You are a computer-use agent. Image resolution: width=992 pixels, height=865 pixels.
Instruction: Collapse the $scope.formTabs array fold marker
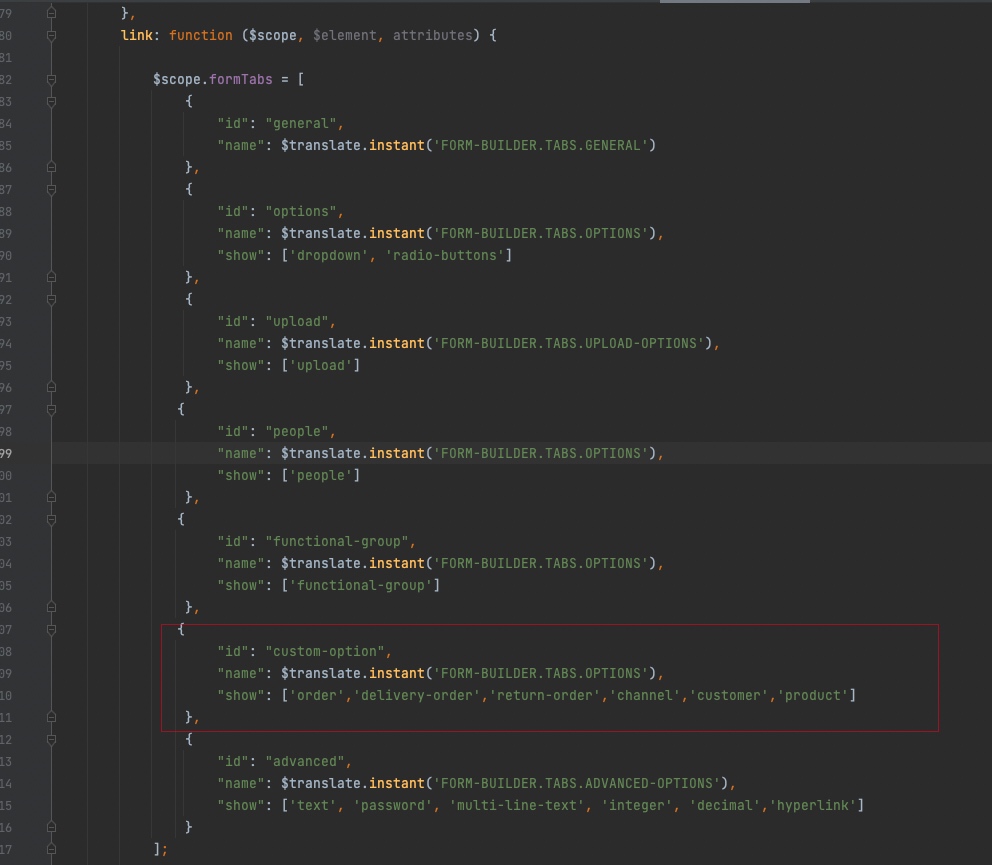[x=51, y=80]
